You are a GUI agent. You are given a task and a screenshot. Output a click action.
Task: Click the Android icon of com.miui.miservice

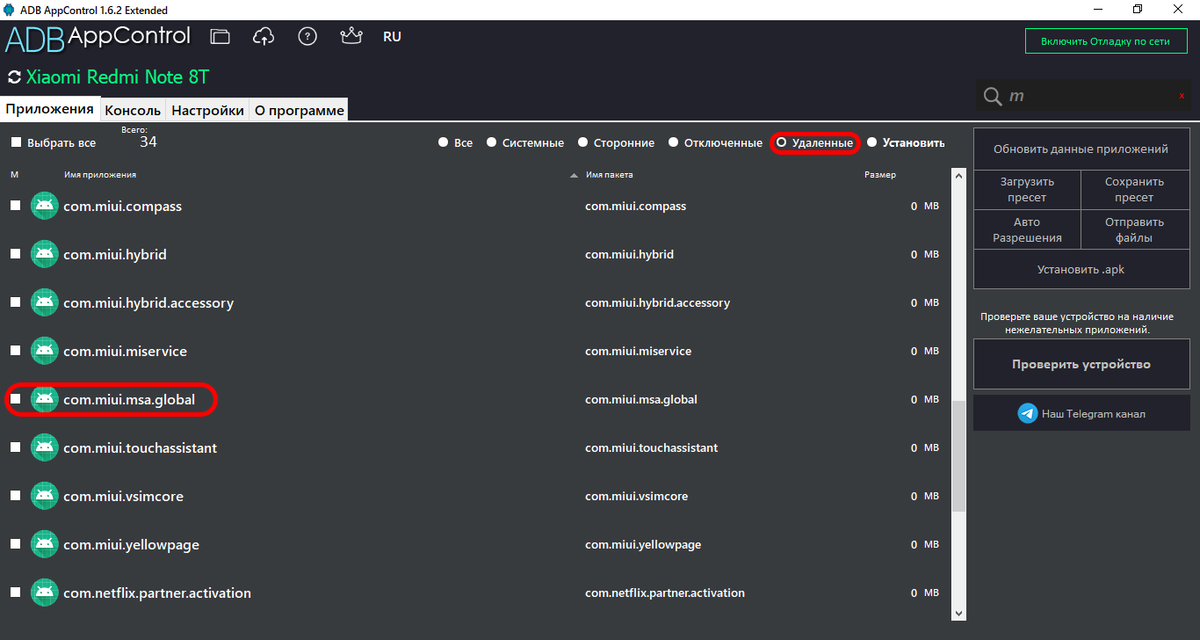point(44,351)
